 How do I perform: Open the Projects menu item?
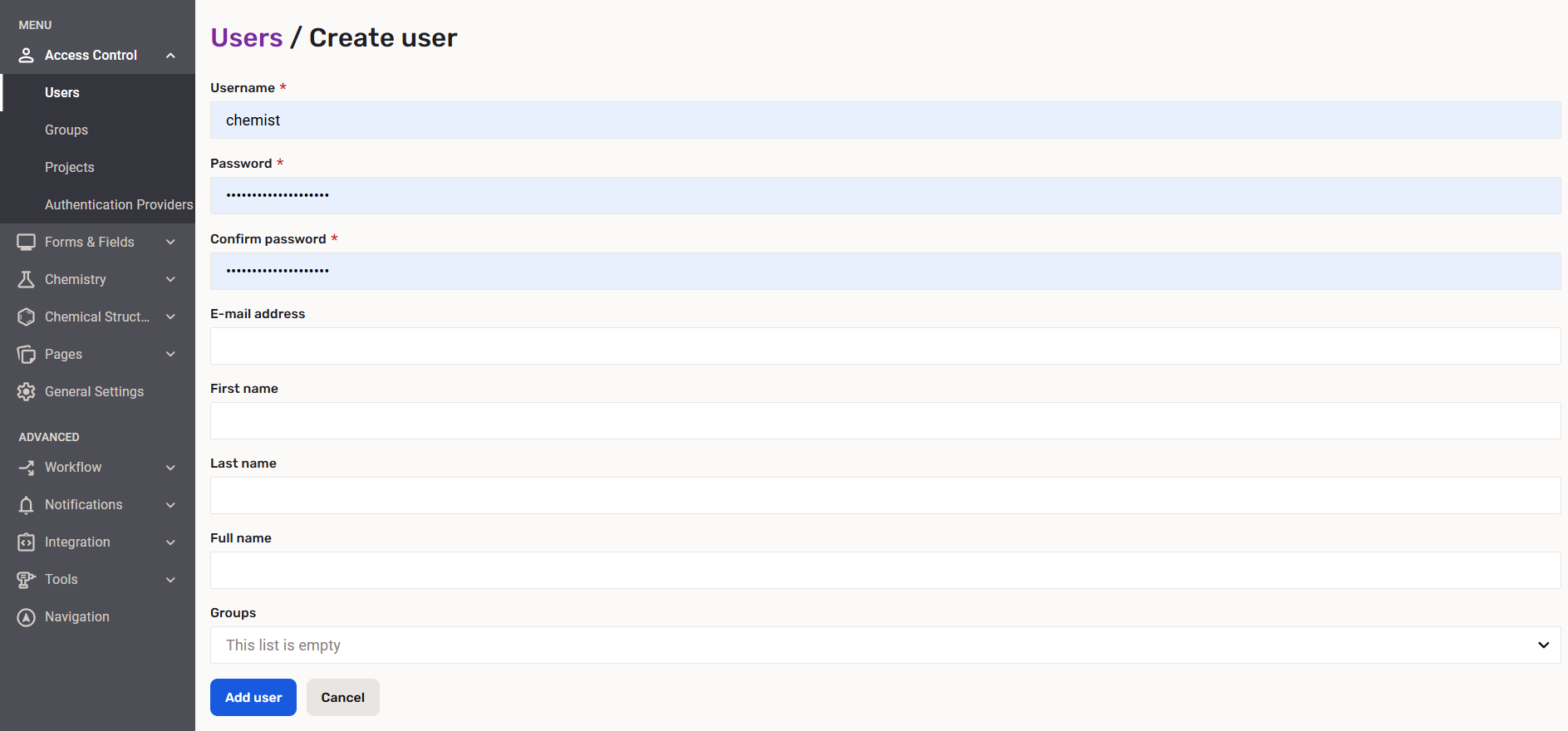click(x=69, y=167)
